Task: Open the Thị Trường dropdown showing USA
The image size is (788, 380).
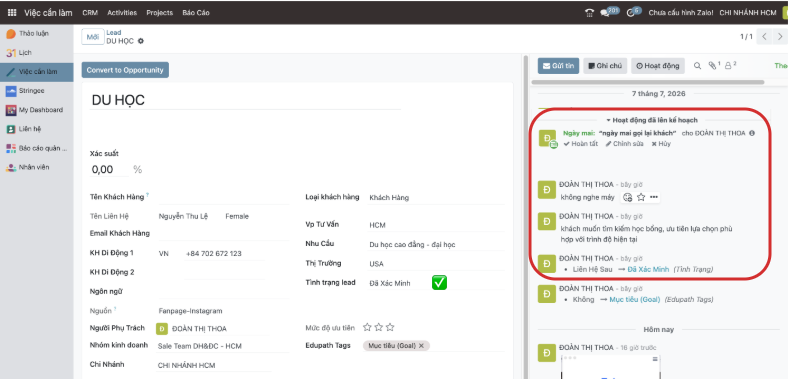Action: (436, 264)
